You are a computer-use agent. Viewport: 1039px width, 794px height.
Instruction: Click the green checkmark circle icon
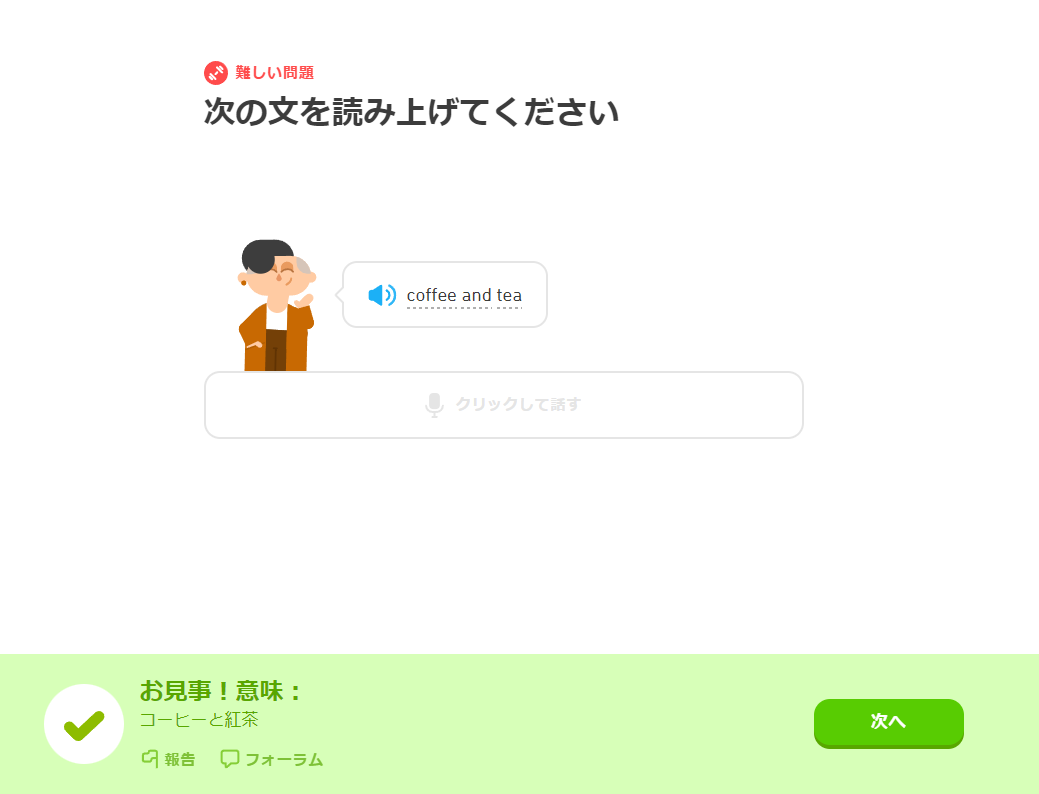[x=84, y=724]
